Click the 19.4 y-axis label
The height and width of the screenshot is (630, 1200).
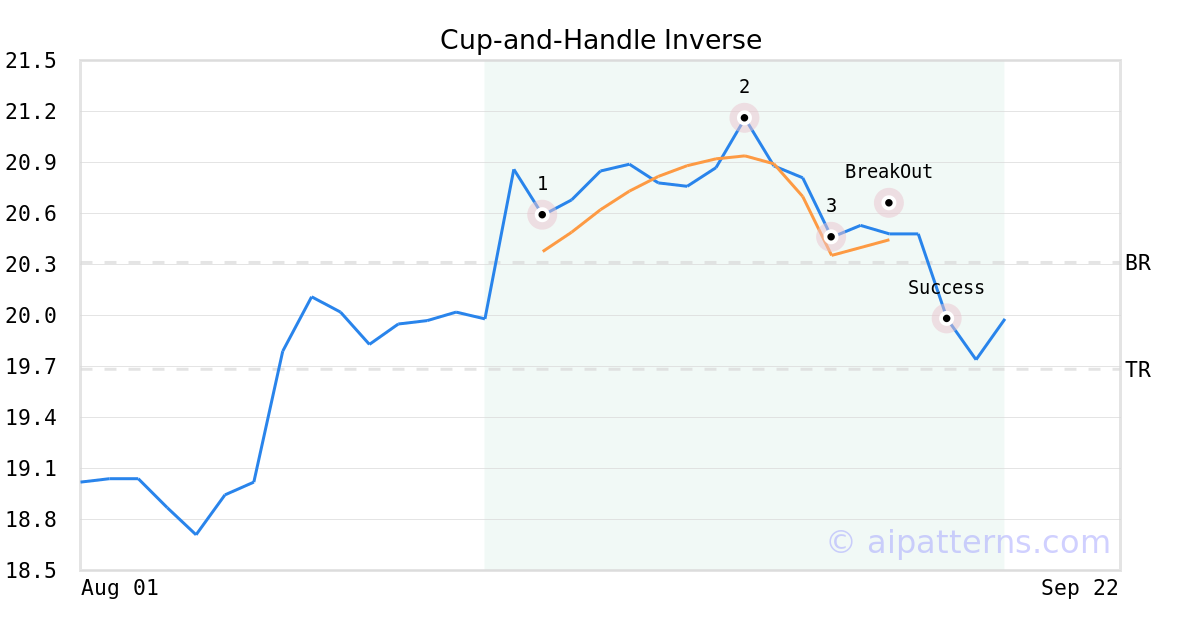click(x=31, y=418)
